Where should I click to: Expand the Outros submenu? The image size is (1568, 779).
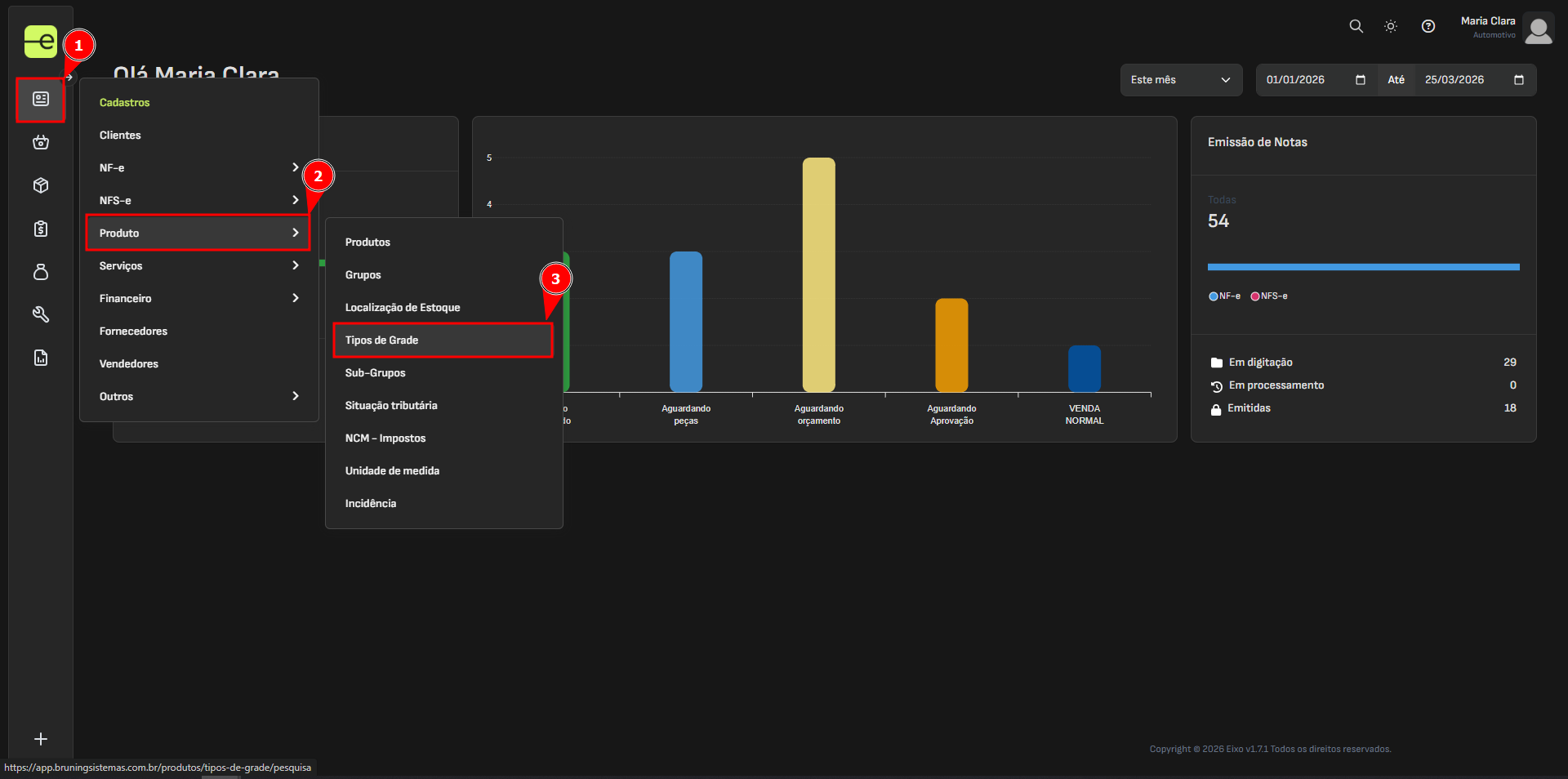(198, 397)
